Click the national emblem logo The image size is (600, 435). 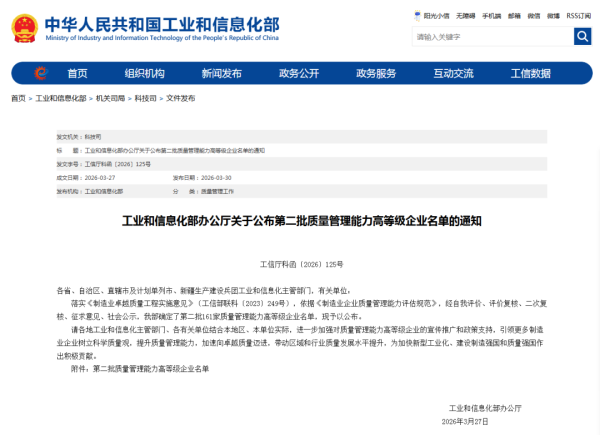(24, 28)
